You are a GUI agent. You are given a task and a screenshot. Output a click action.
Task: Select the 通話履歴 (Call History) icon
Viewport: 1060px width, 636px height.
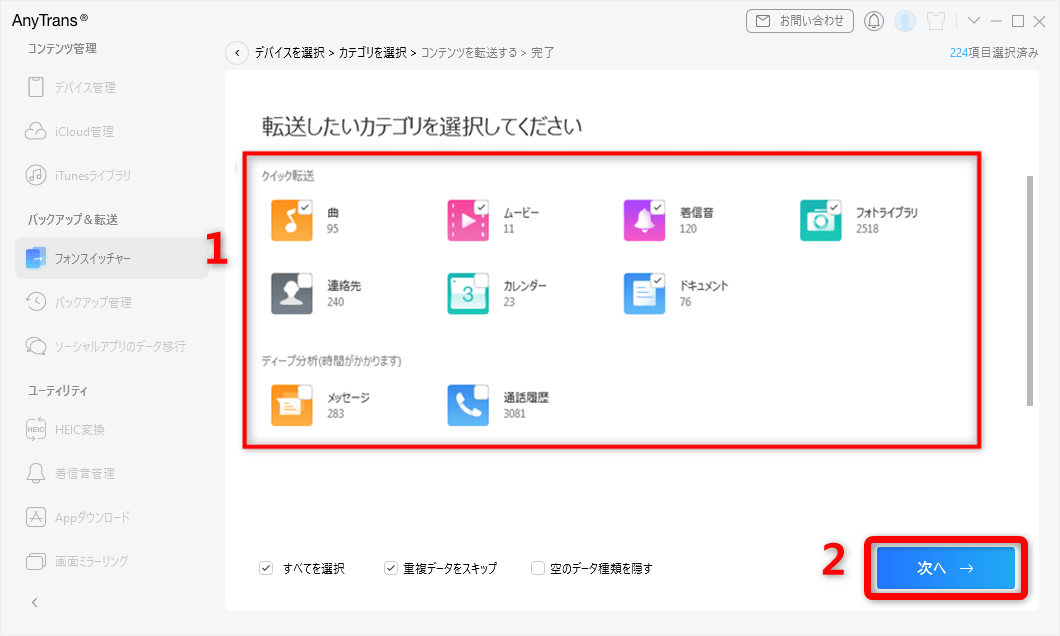click(x=468, y=405)
